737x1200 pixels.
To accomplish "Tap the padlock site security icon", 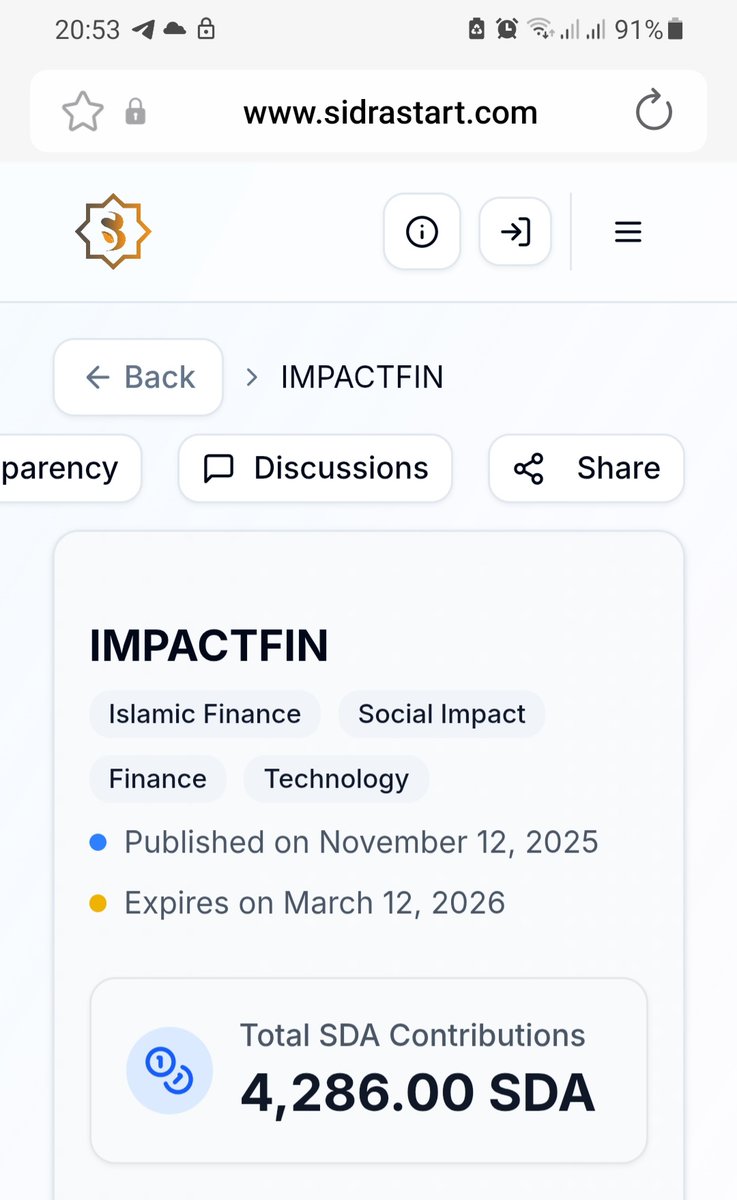I will (x=135, y=112).
